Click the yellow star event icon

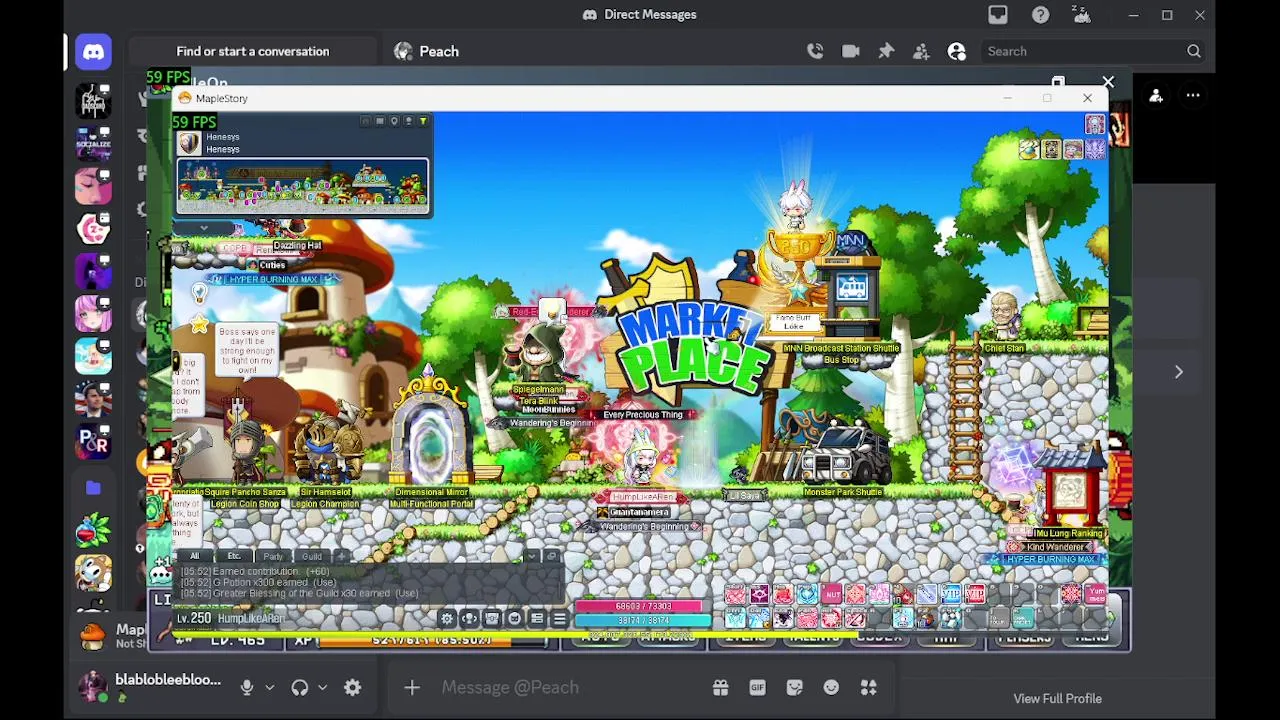(x=200, y=325)
